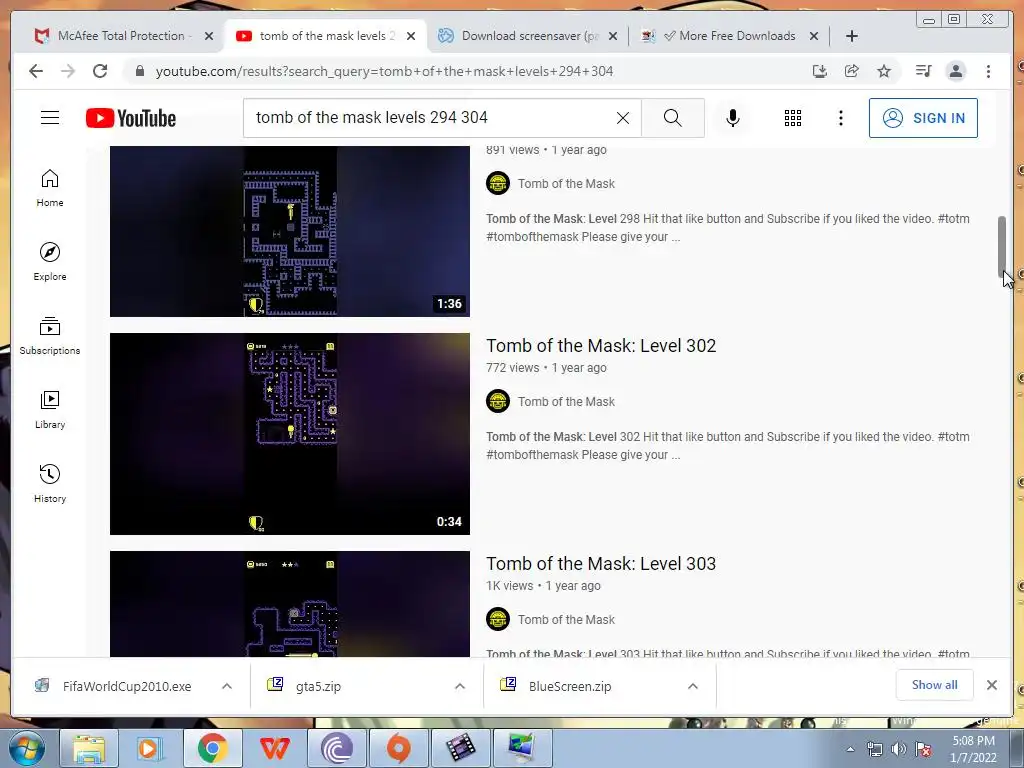Open a new browser tab
Screen dimensions: 1024x768
pyautogui.click(x=852, y=36)
